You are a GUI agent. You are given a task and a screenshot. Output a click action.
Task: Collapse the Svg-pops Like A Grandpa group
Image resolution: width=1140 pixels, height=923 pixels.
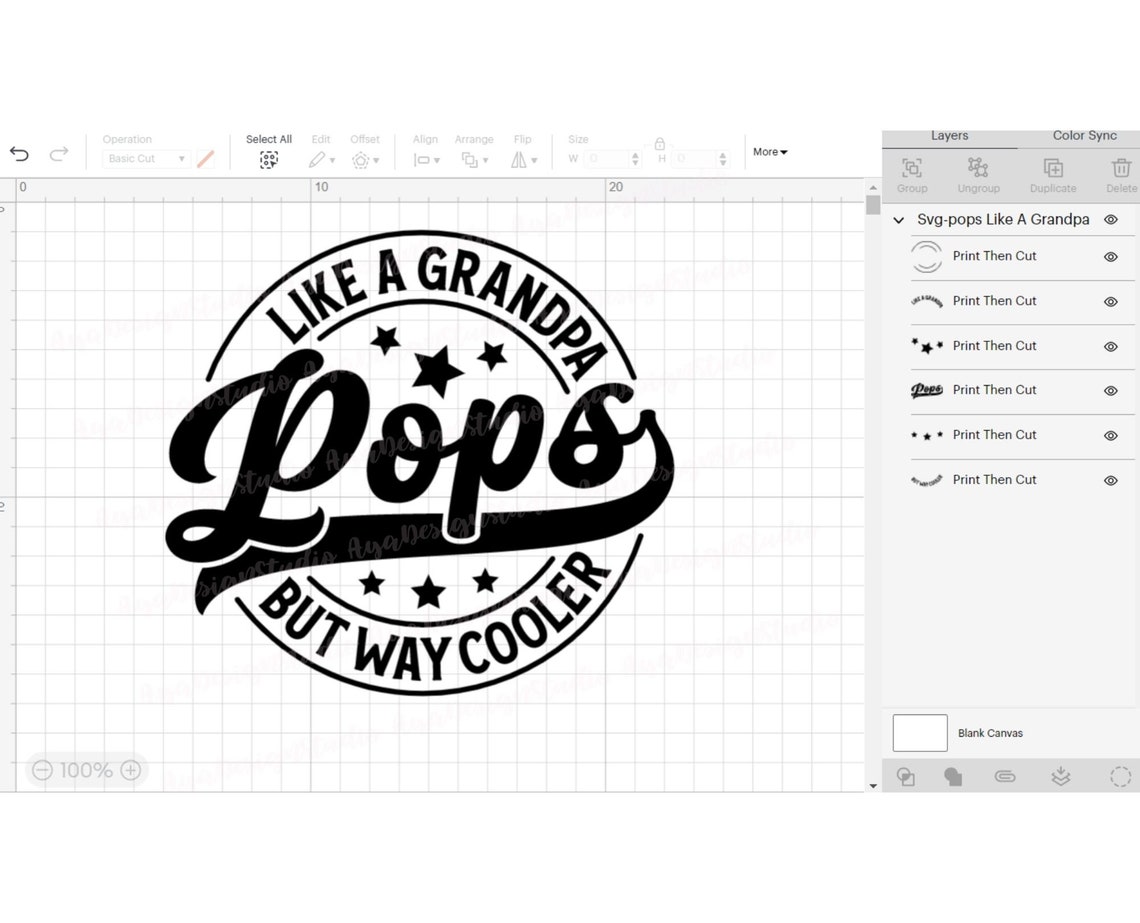tap(899, 220)
